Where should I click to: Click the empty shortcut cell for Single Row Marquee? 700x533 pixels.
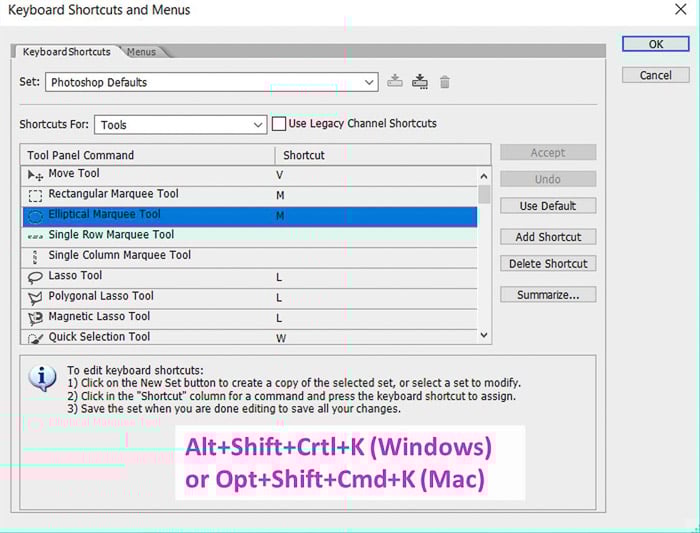pos(376,237)
